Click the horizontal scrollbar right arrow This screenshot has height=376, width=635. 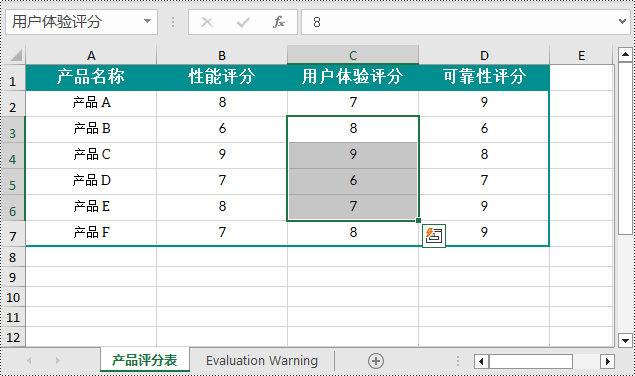click(x=607, y=361)
